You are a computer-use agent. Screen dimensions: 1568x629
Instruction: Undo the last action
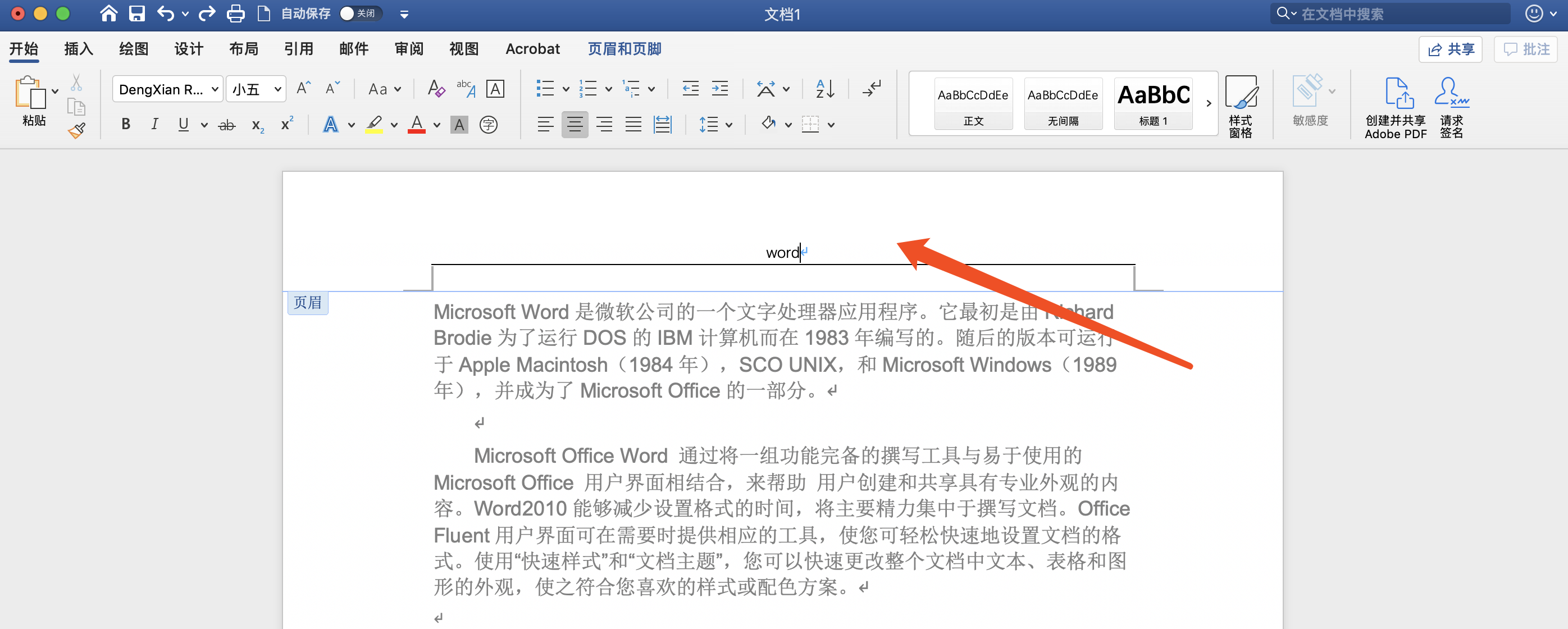[x=165, y=13]
